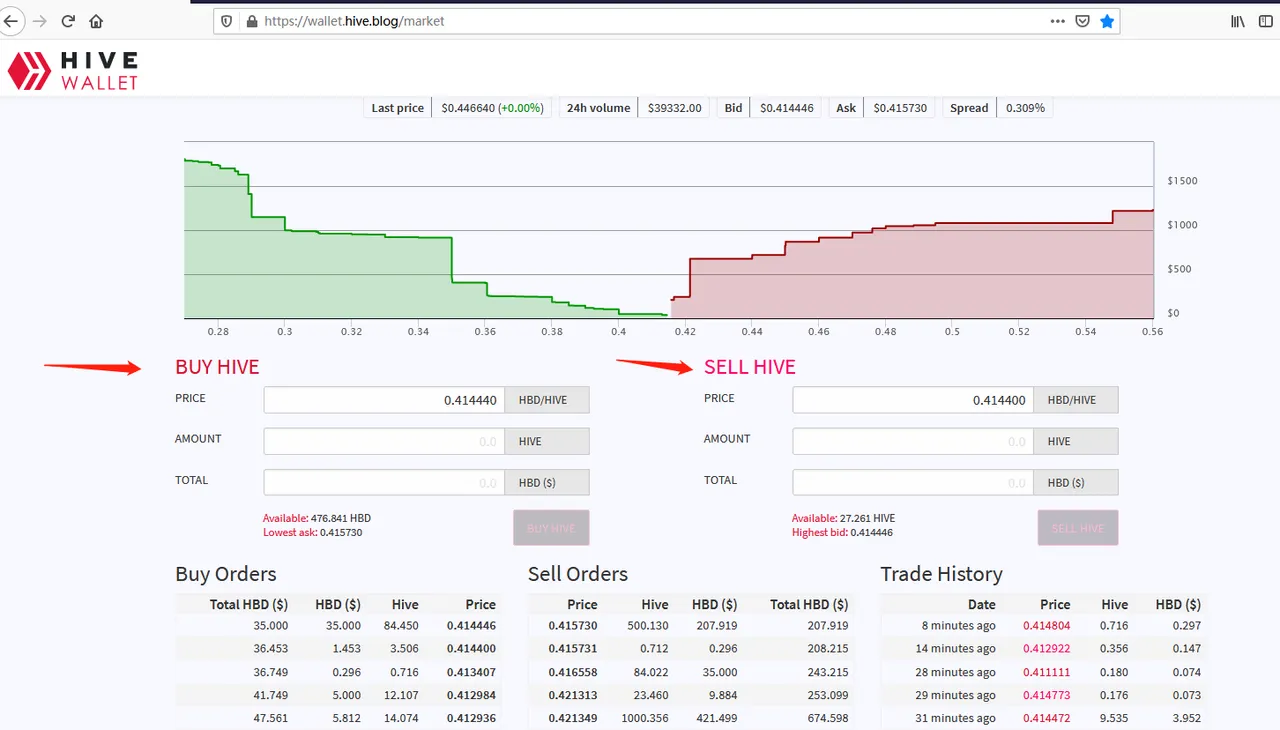Click the Buy Hive amount field
The image size is (1280, 730).
pos(384,441)
